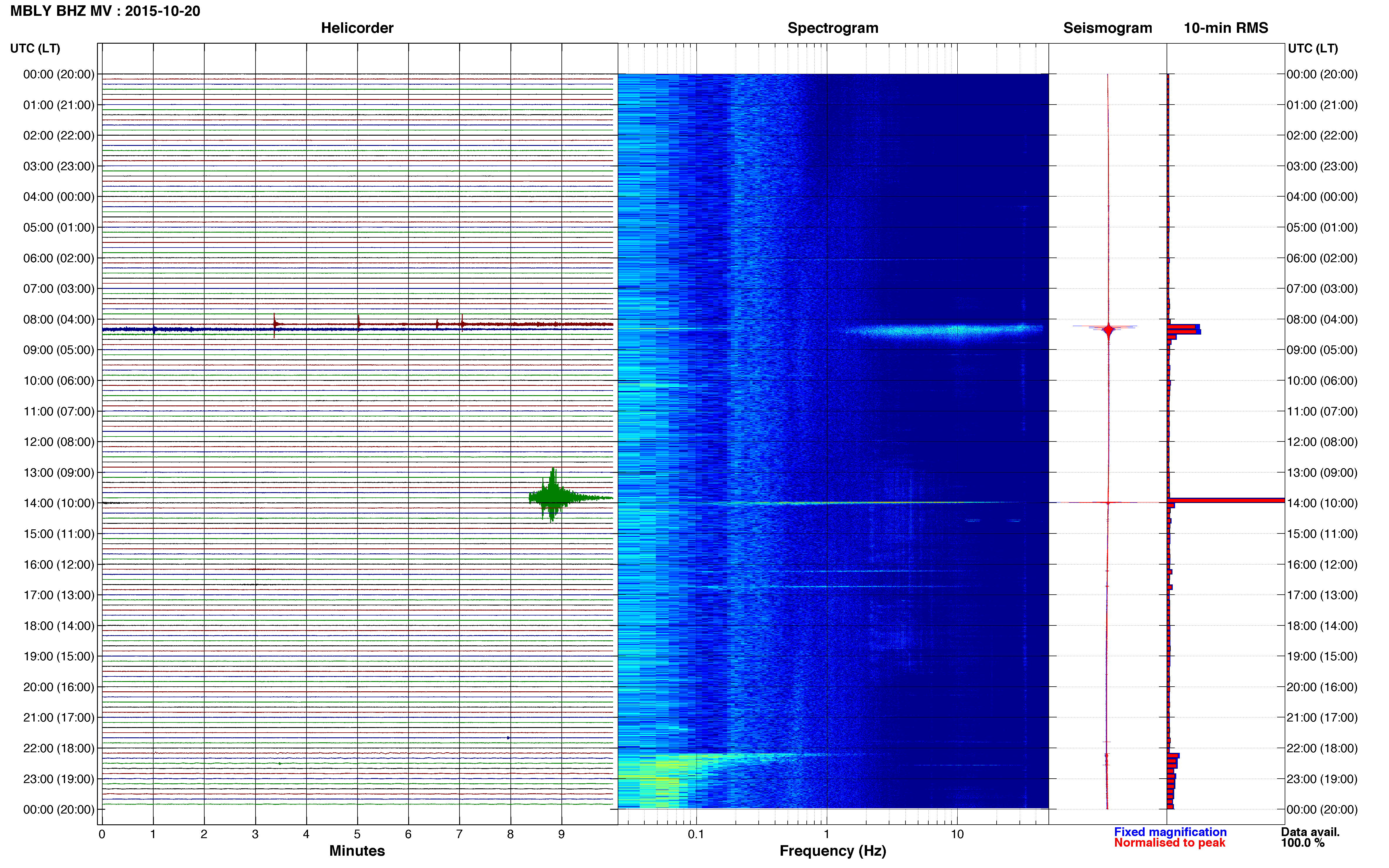This screenshot has width=1389, height=868.
Task: Click the left 'UTC (LT)' axis label
Action: point(35,48)
